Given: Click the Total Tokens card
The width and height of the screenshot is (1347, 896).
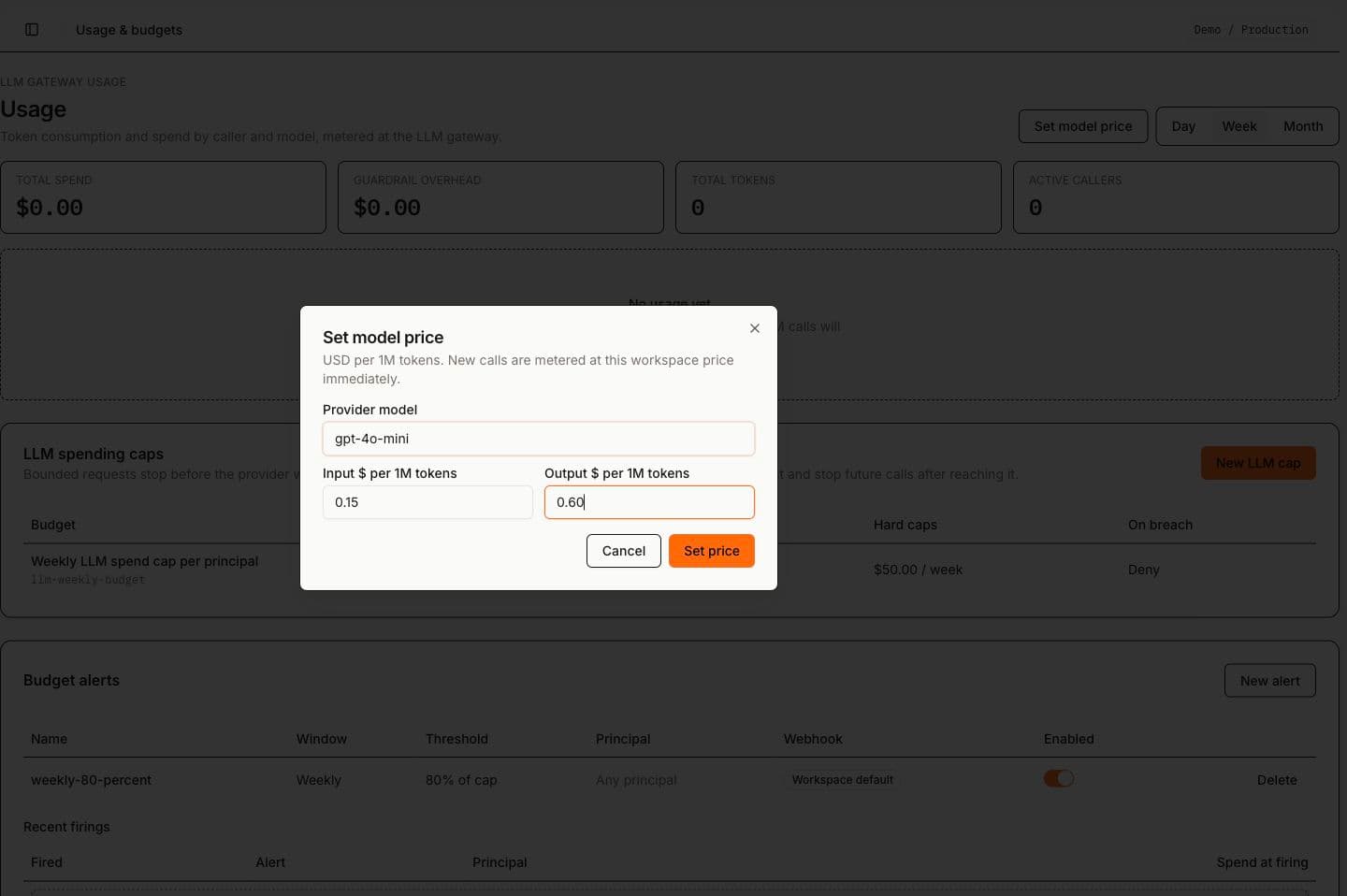Looking at the screenshot, I should 838,197.
